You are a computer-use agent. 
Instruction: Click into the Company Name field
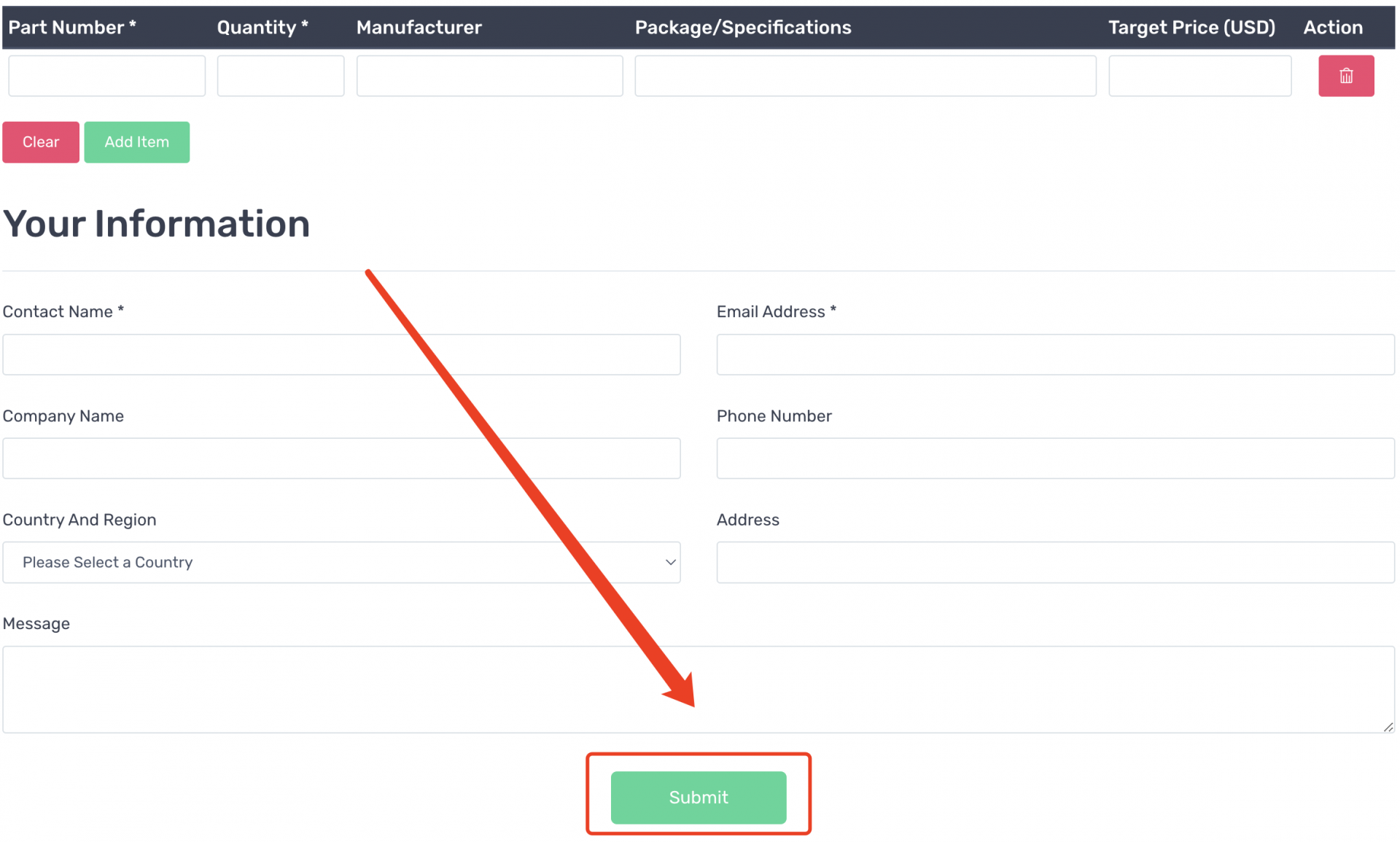coord(341,458)
